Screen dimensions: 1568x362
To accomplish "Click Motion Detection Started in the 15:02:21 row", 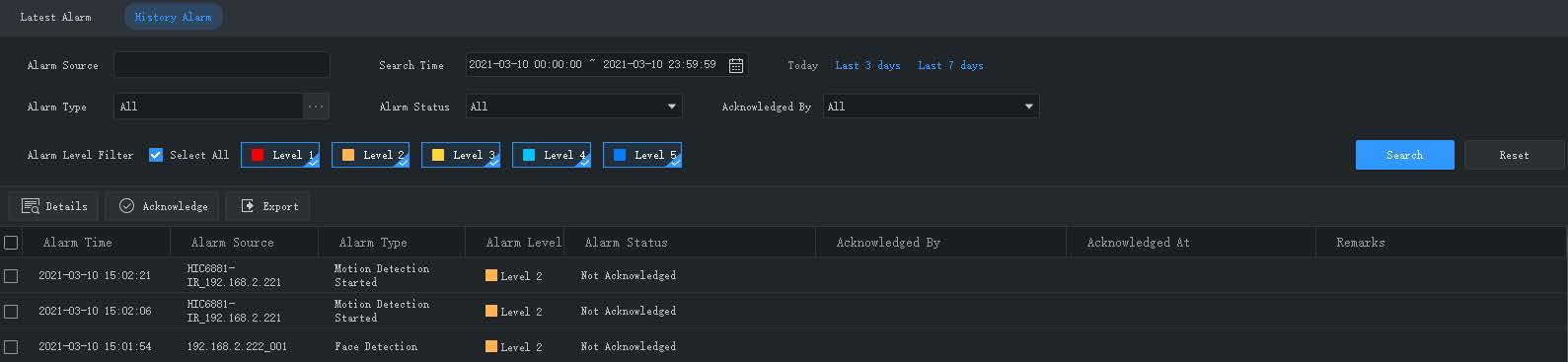I will (x=382, y=275).
